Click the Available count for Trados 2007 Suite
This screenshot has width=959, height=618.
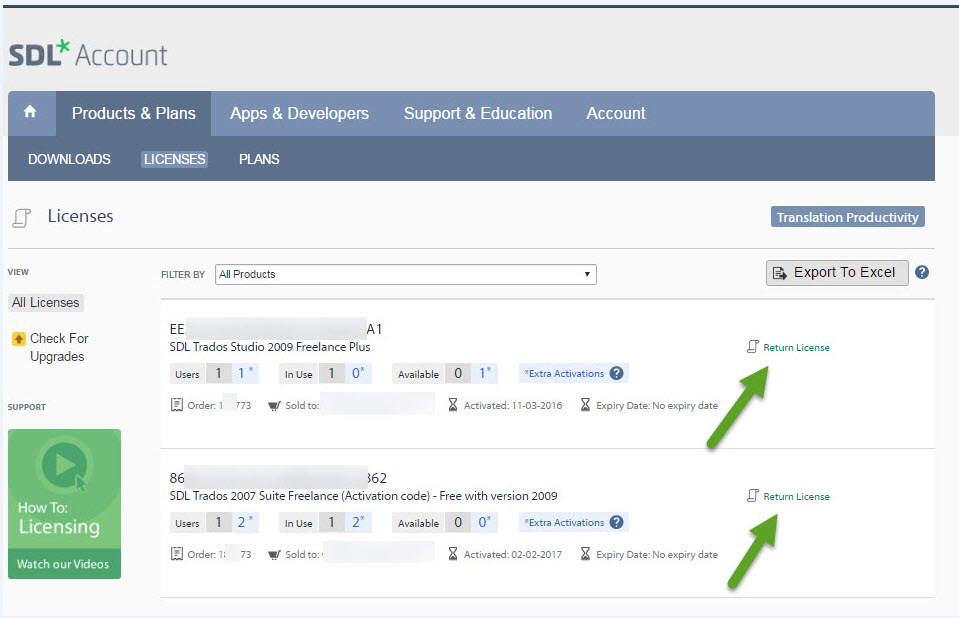click(471, 523)
